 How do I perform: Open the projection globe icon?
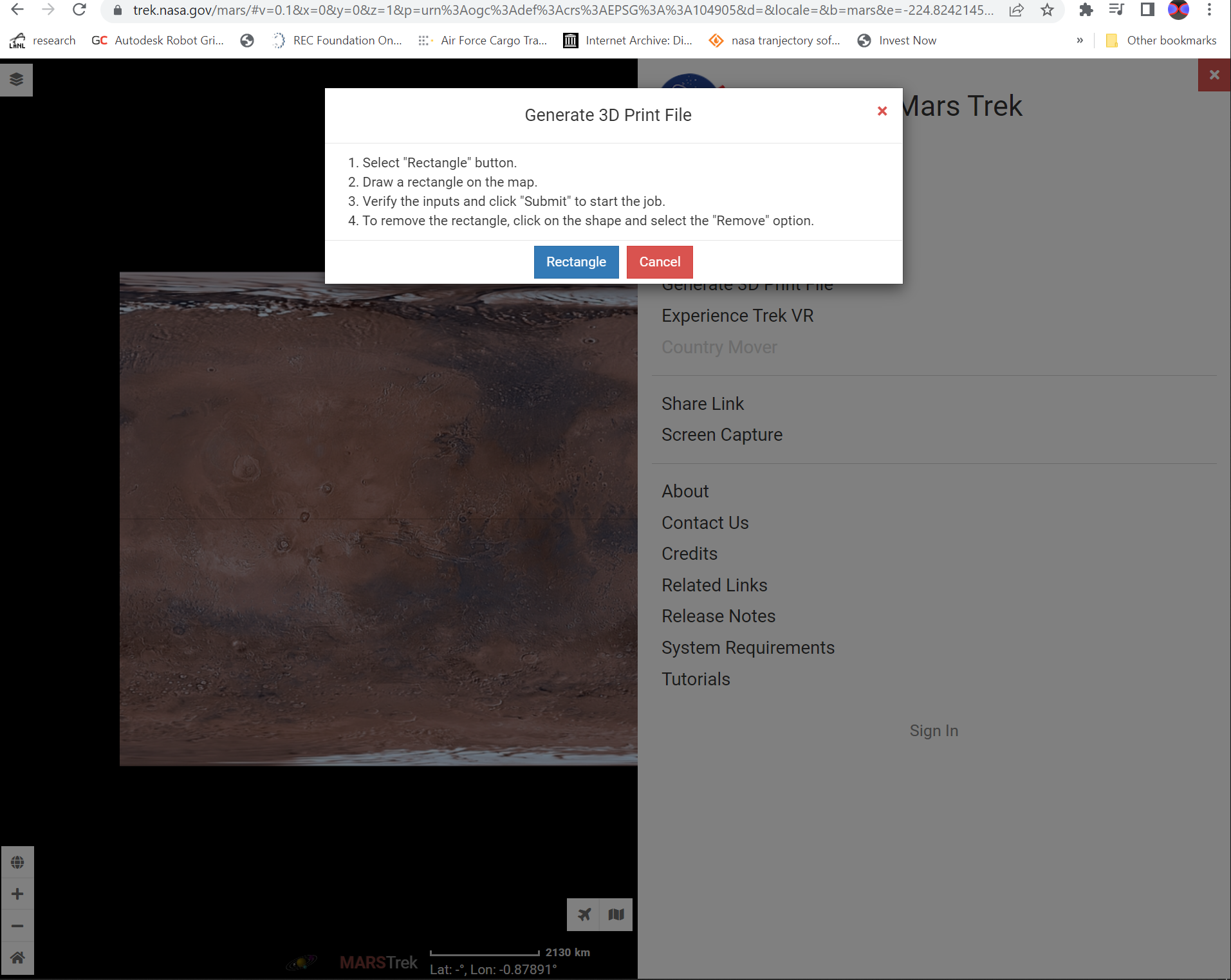17,862
